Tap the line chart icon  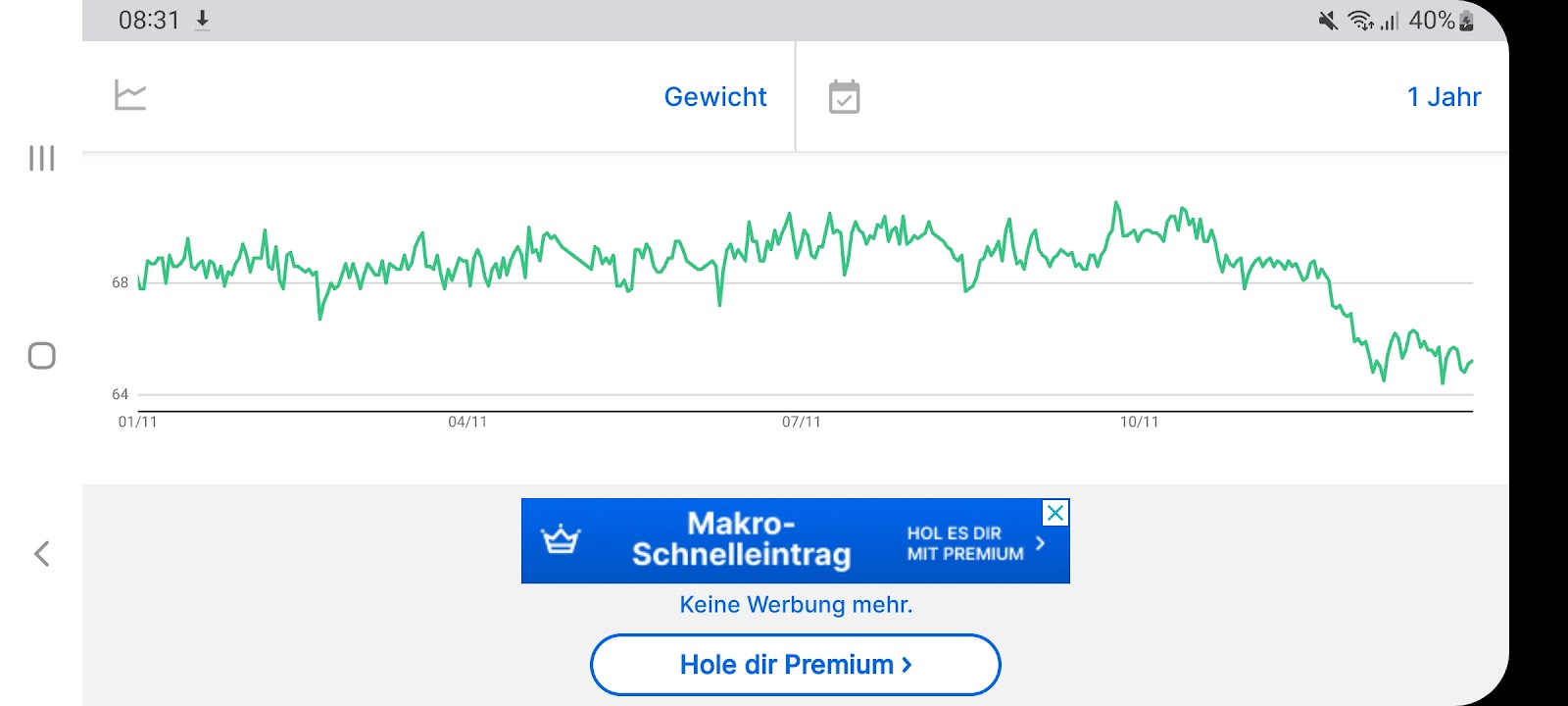pos(130,95)
